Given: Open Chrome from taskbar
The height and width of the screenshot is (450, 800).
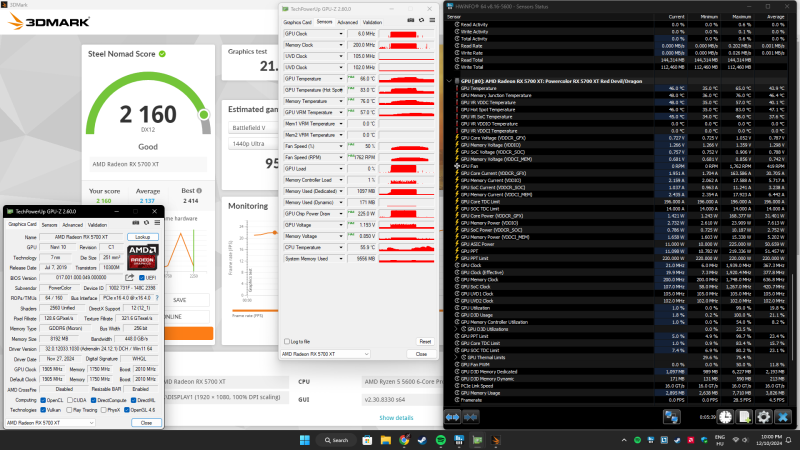Looking at the screenshot, I should 404,440.
